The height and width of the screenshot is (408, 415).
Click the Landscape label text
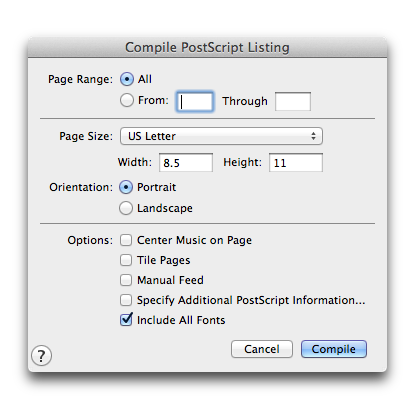165,208
